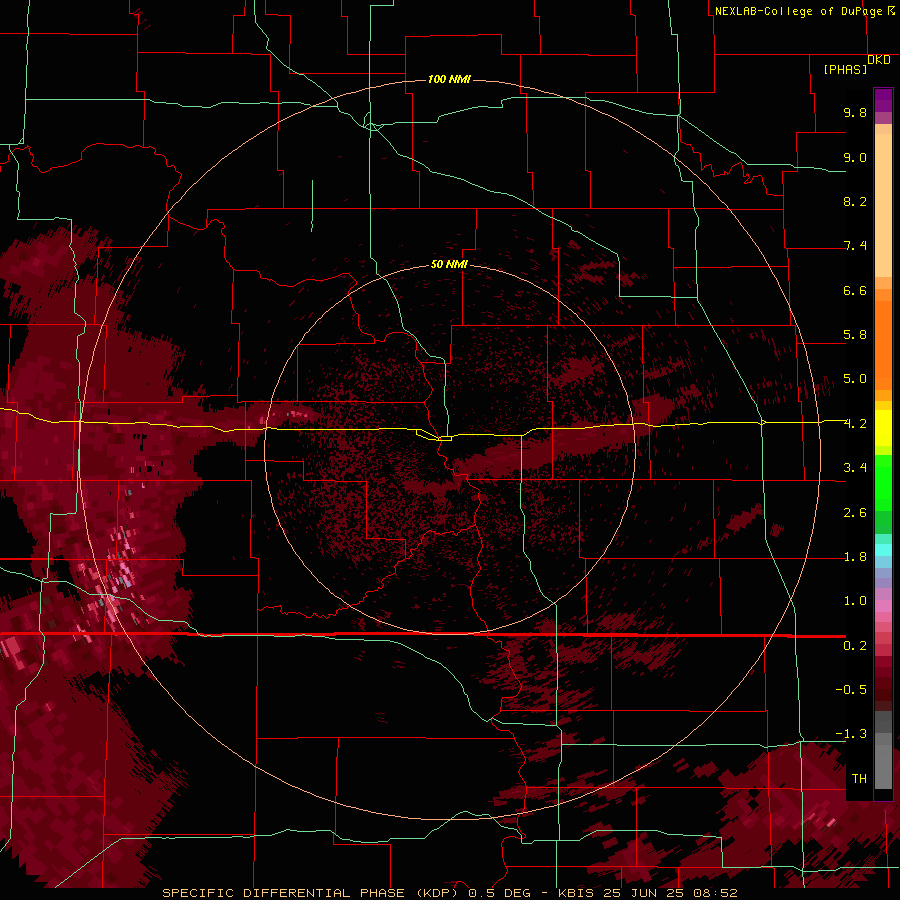Click the 1.8 value on the color scale
The width and height of the screenshot is (900, 900).
pos(855,557)
